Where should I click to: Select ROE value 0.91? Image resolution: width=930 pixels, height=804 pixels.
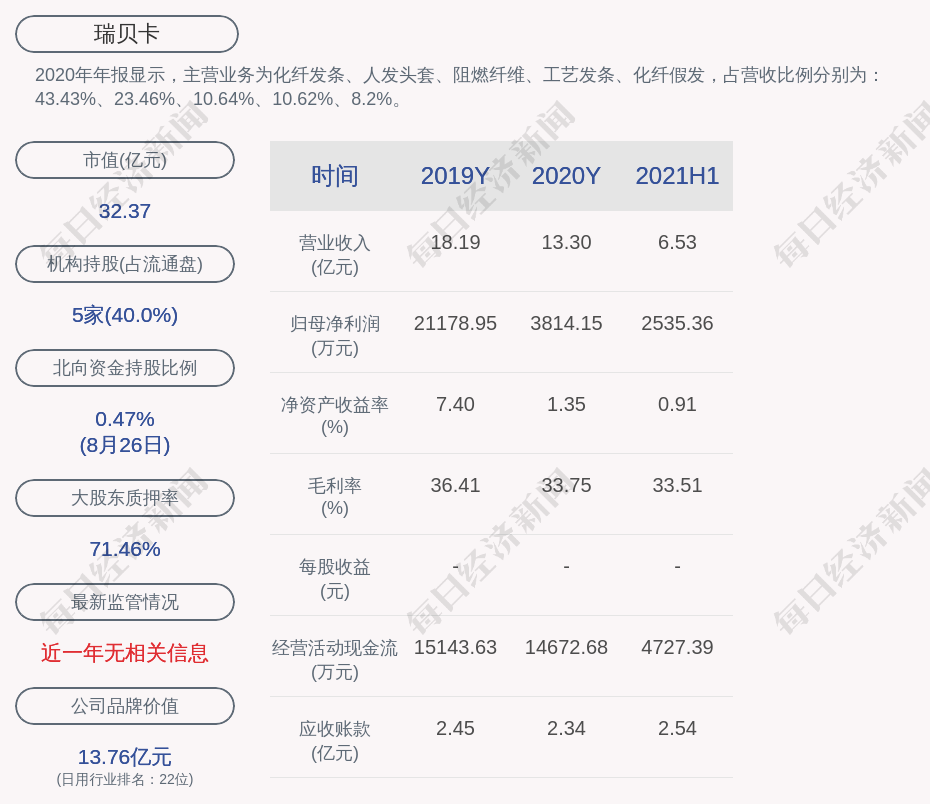[x=677, y=404]
